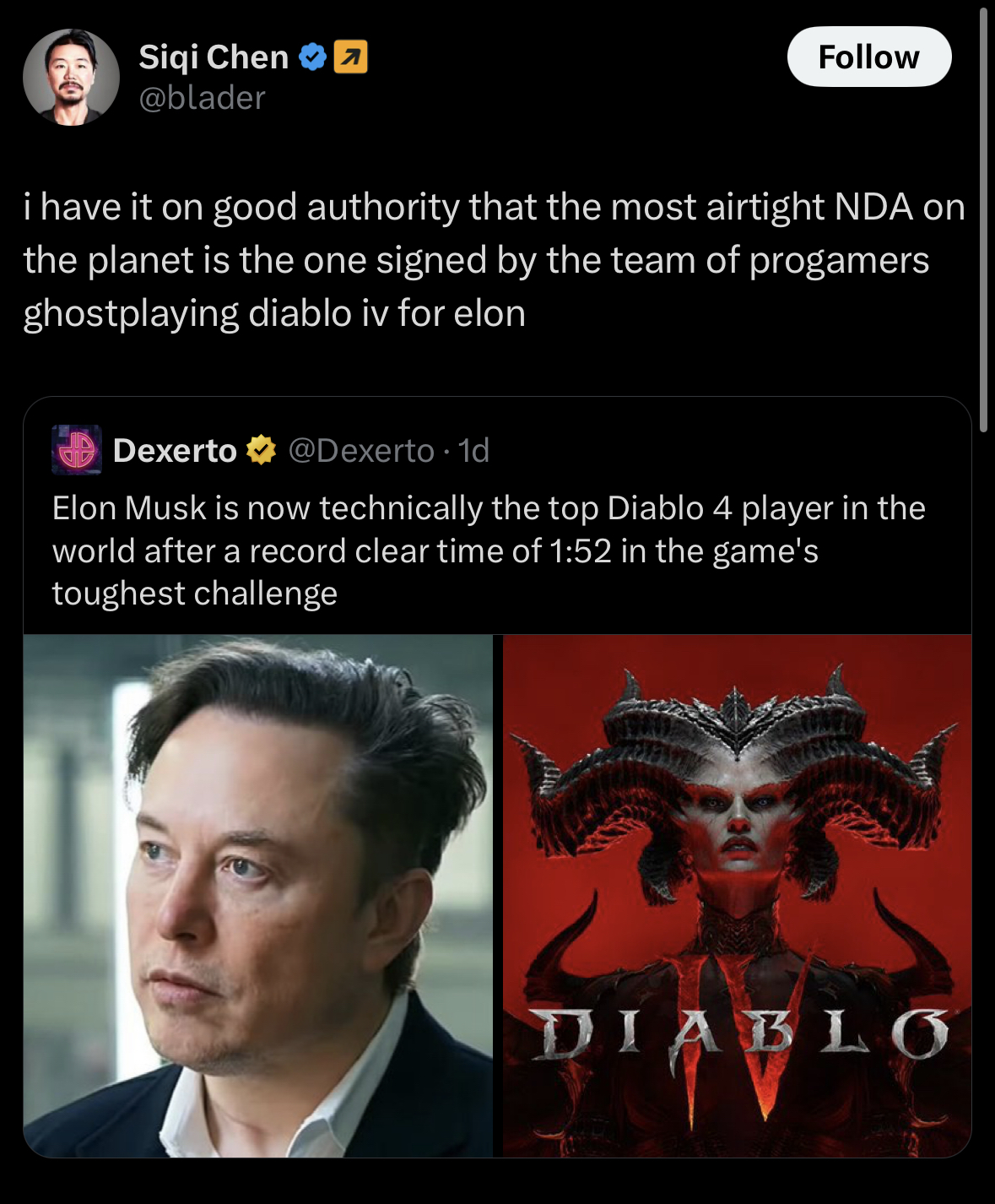Click the orange arrow affiliate badge
The width and height of the screenshot is (995, 1204).
point(351,57)
